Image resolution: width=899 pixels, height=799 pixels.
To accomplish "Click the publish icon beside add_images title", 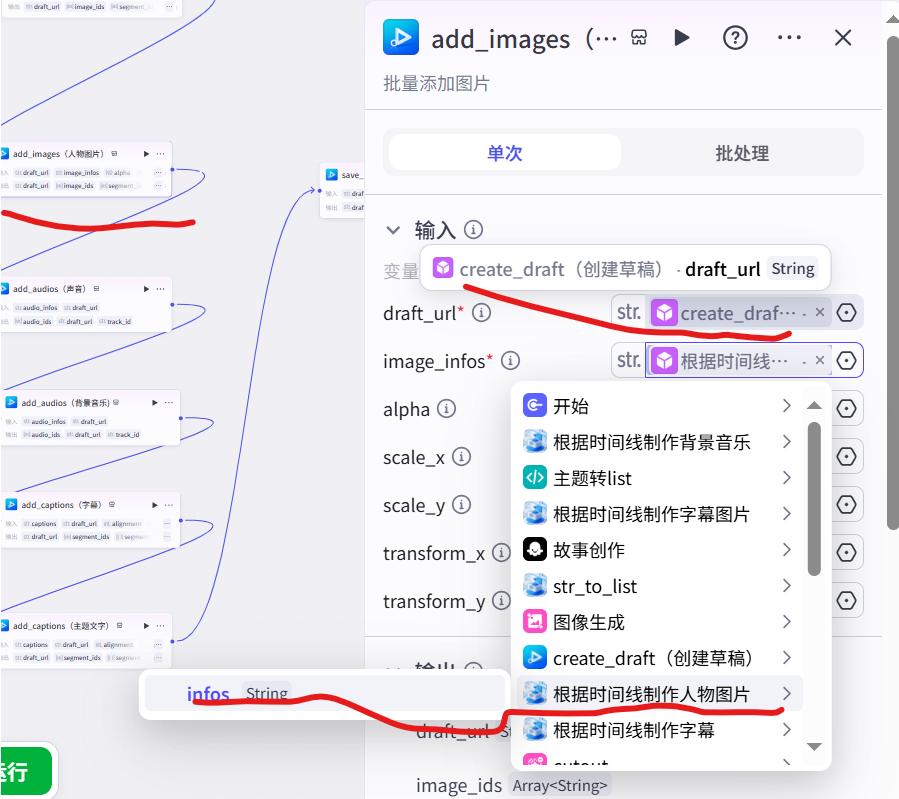I will [x=639, y=38].
